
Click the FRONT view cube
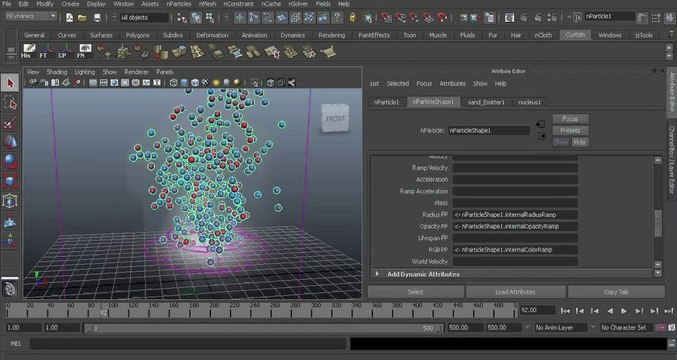tap(335, 118)
